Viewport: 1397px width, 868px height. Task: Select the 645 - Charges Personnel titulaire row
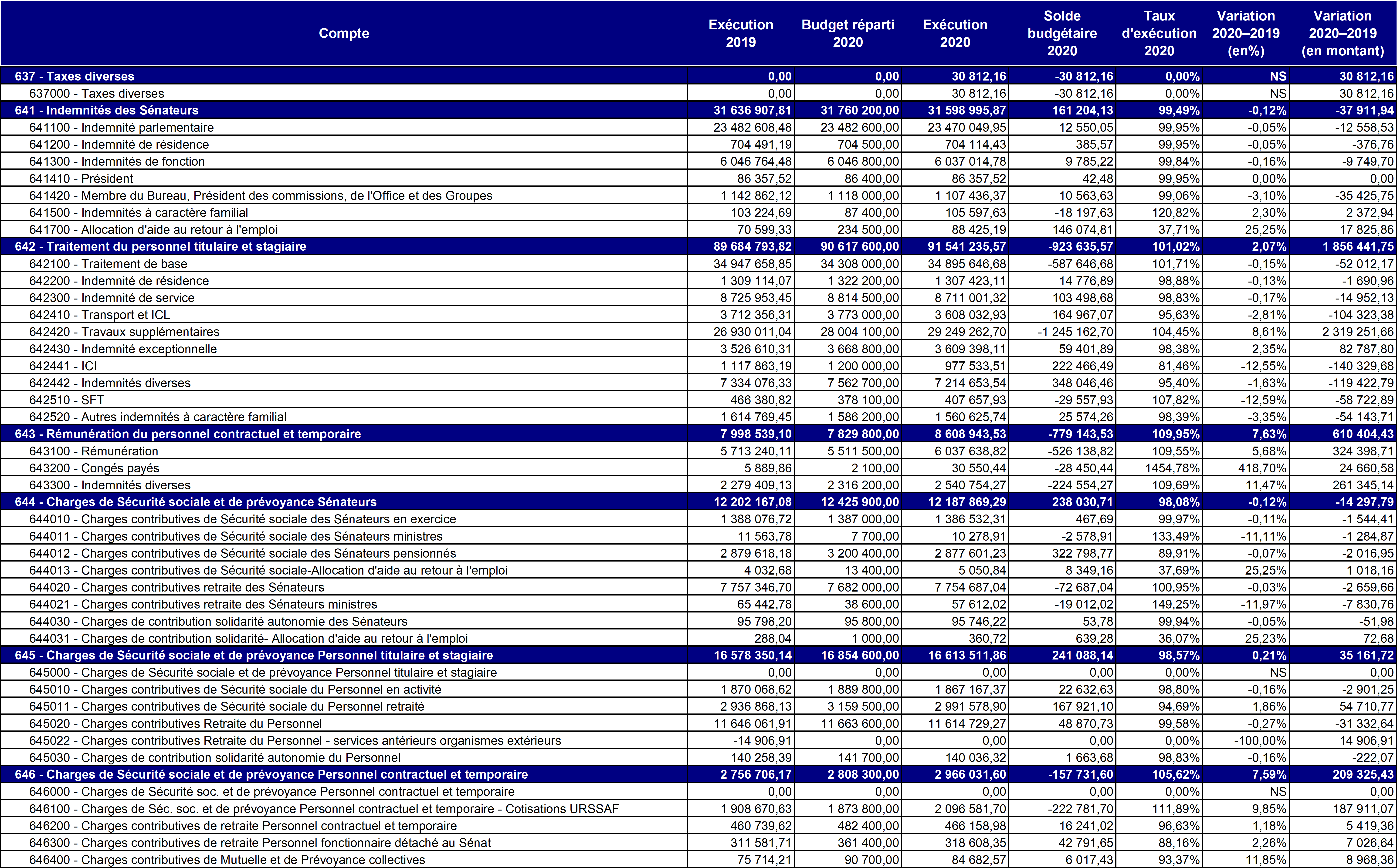[x=254, y=655]
